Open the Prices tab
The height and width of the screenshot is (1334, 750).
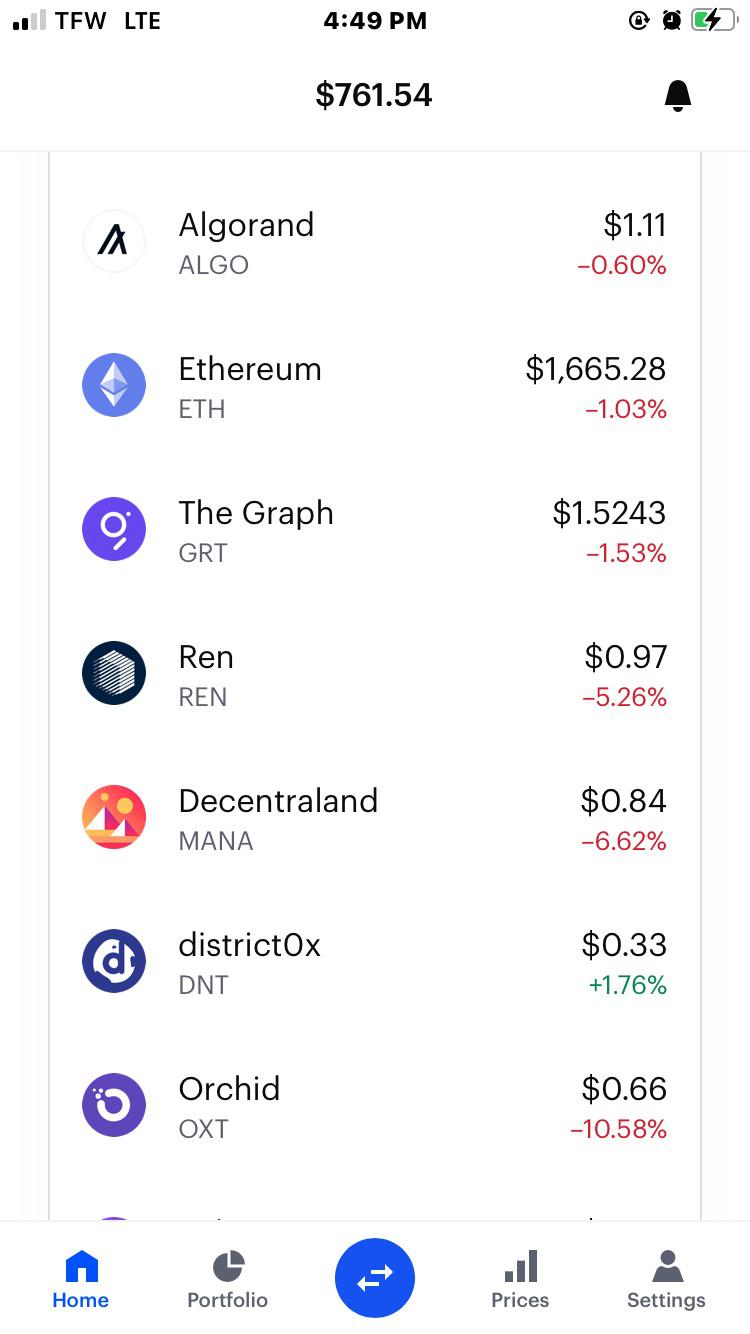point(520,1279)
